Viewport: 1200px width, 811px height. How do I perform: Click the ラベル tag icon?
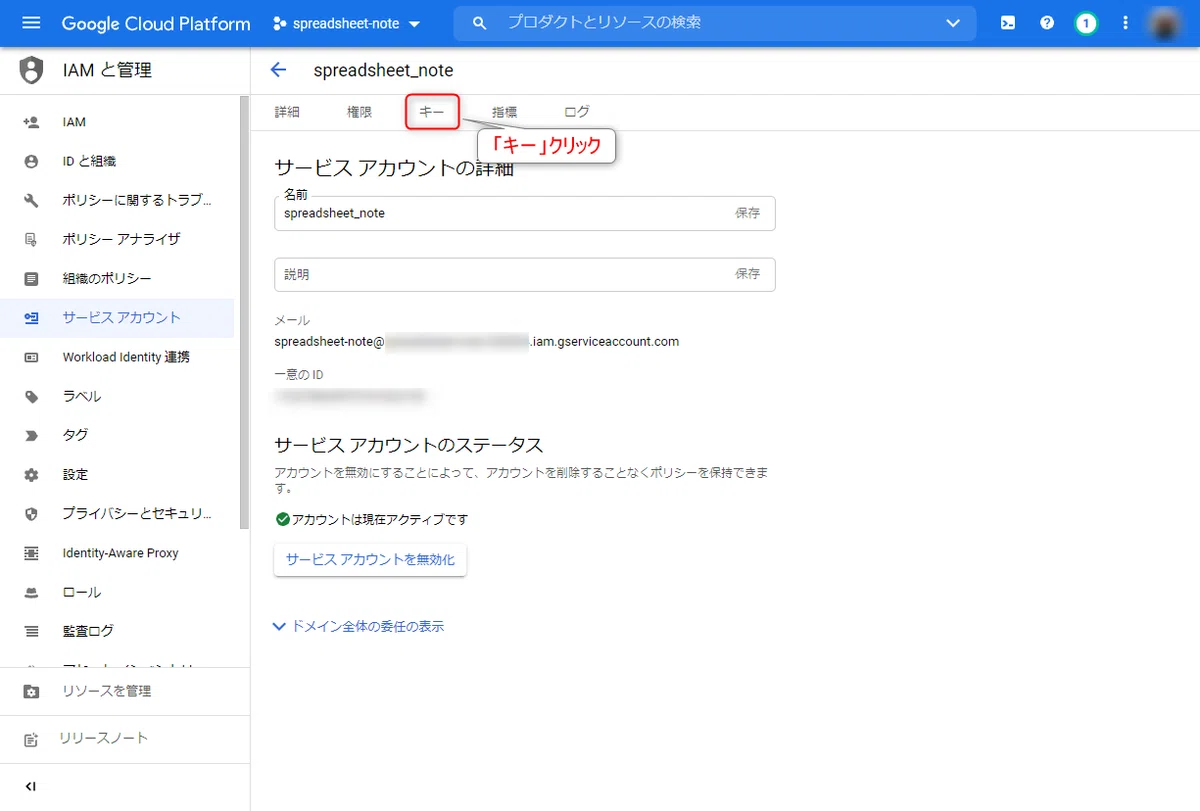[x=31, y=396]
